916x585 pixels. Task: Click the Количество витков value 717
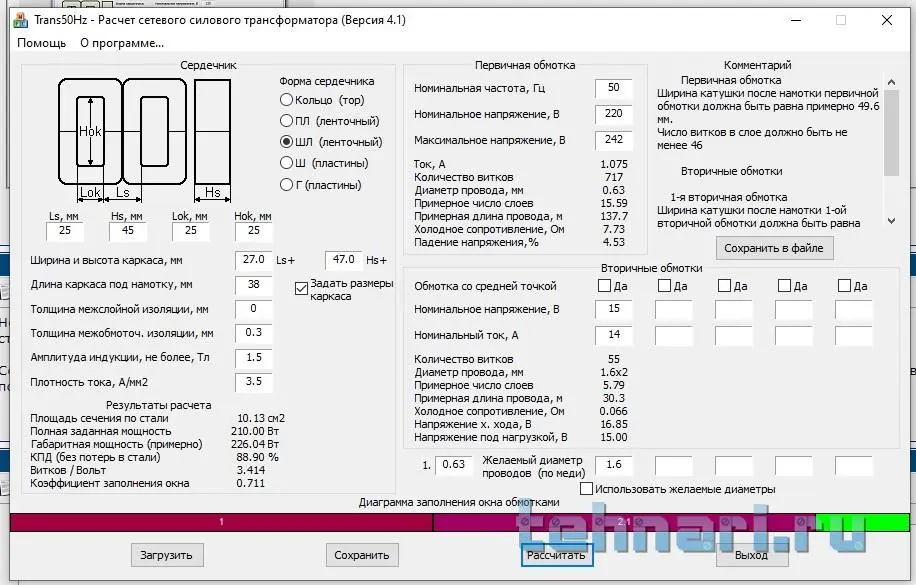(x=613, y=177)
